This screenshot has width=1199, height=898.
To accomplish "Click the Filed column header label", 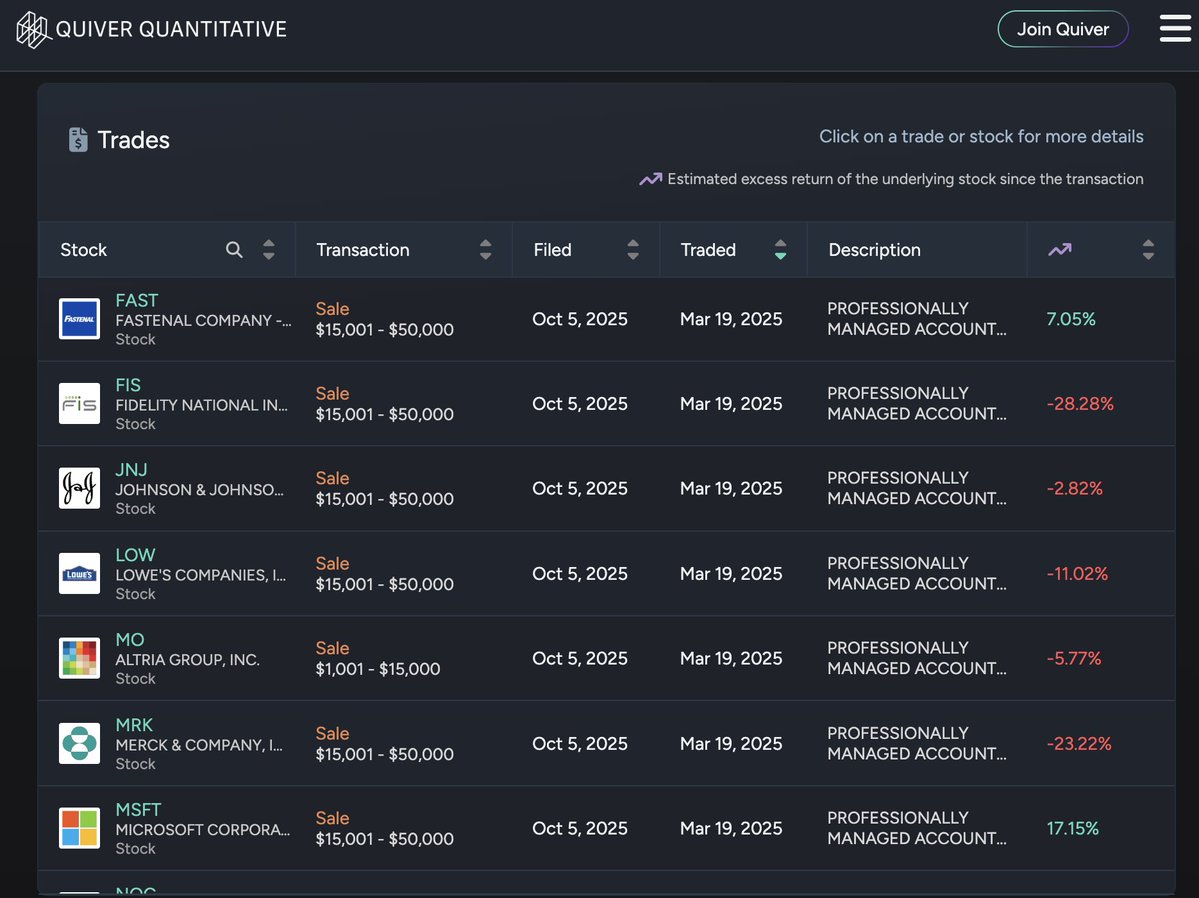I will [x=552, y=250].
